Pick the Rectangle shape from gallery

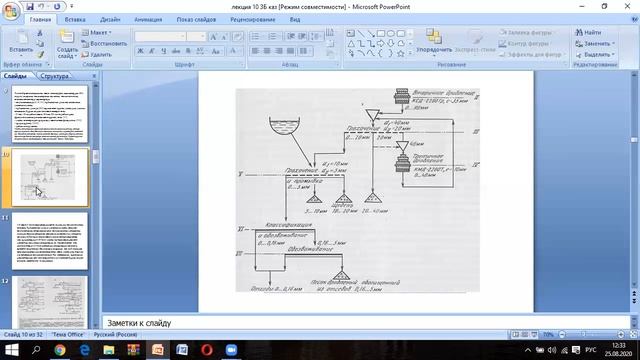pyautogui.click(x=381, y=33)
